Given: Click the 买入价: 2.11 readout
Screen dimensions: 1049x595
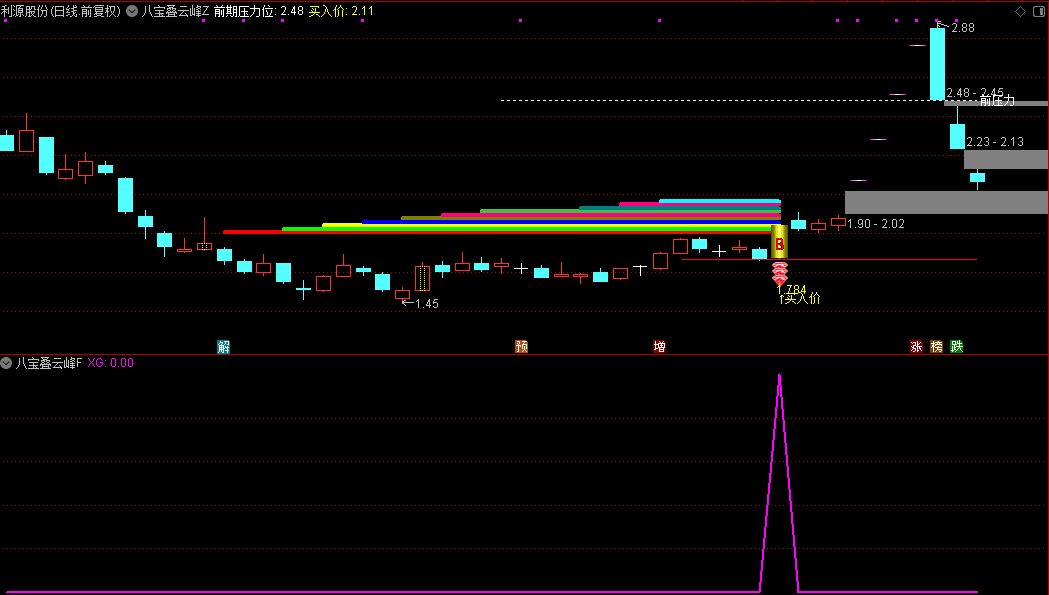Looking at the screenshot, I should [x=341, y=11].
